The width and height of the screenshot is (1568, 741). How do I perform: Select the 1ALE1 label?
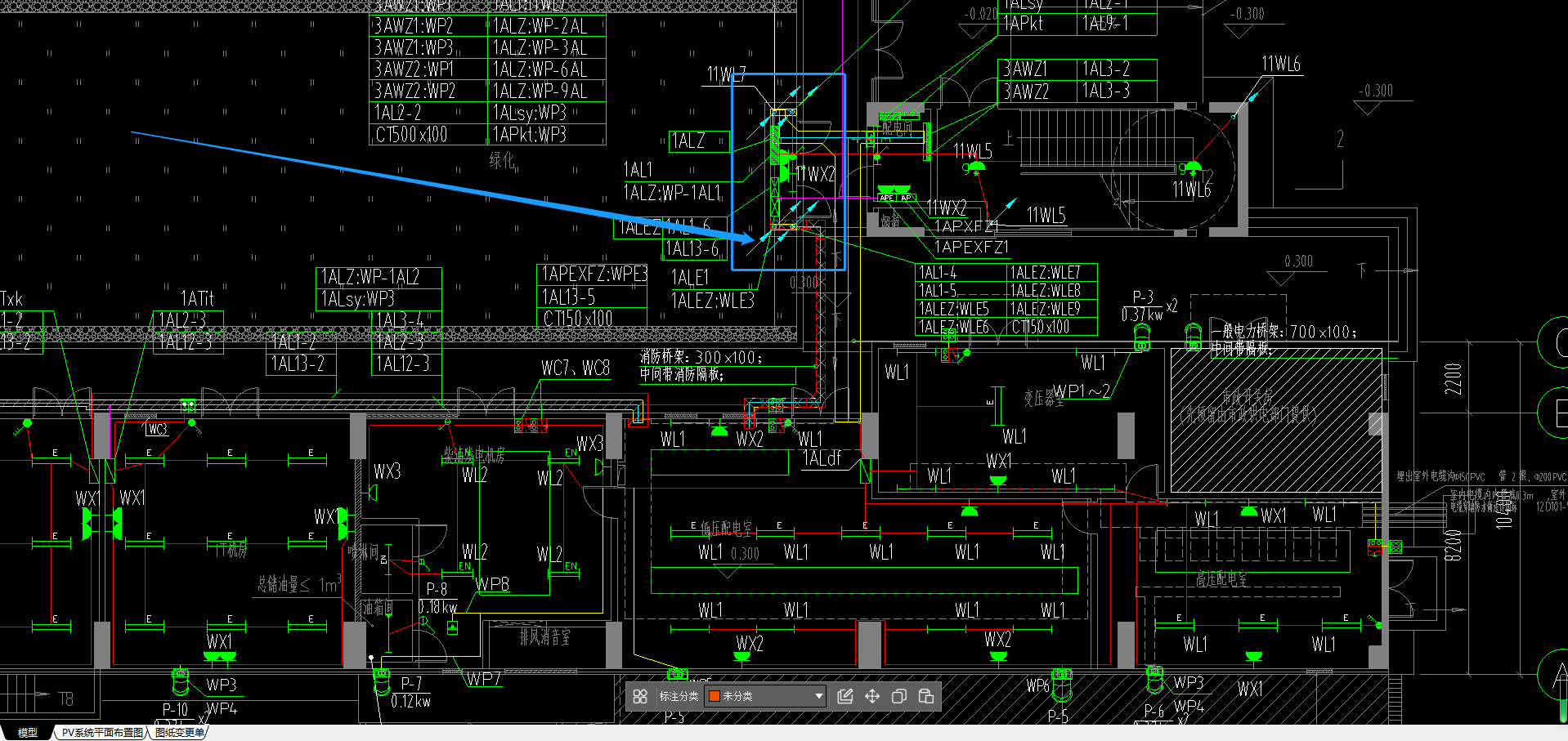pyautogui.click(x=690, y=279)
